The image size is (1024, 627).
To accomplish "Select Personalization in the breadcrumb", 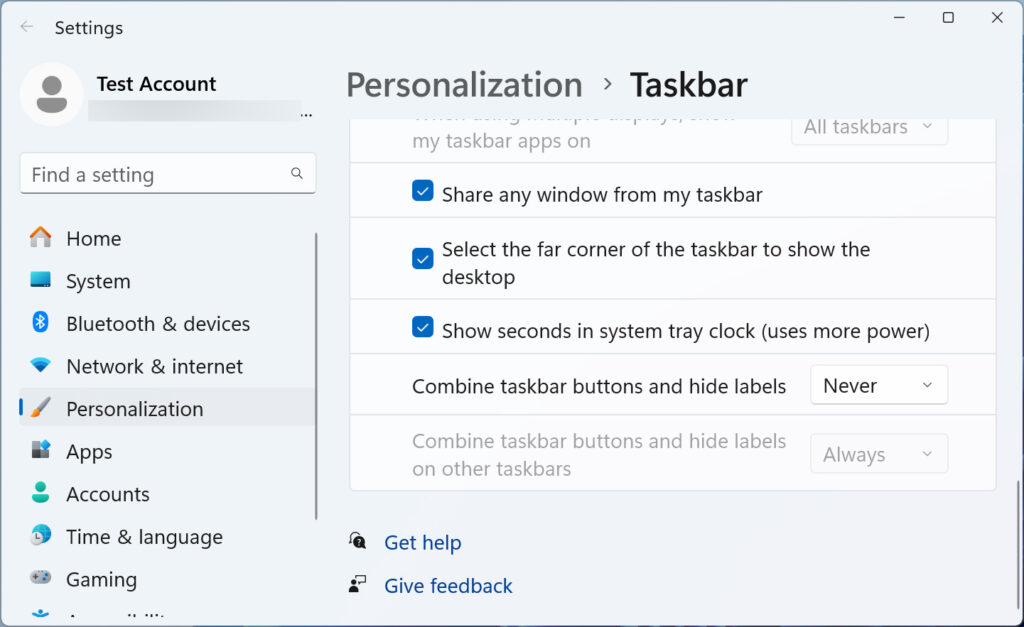I will tap(463, 85).
